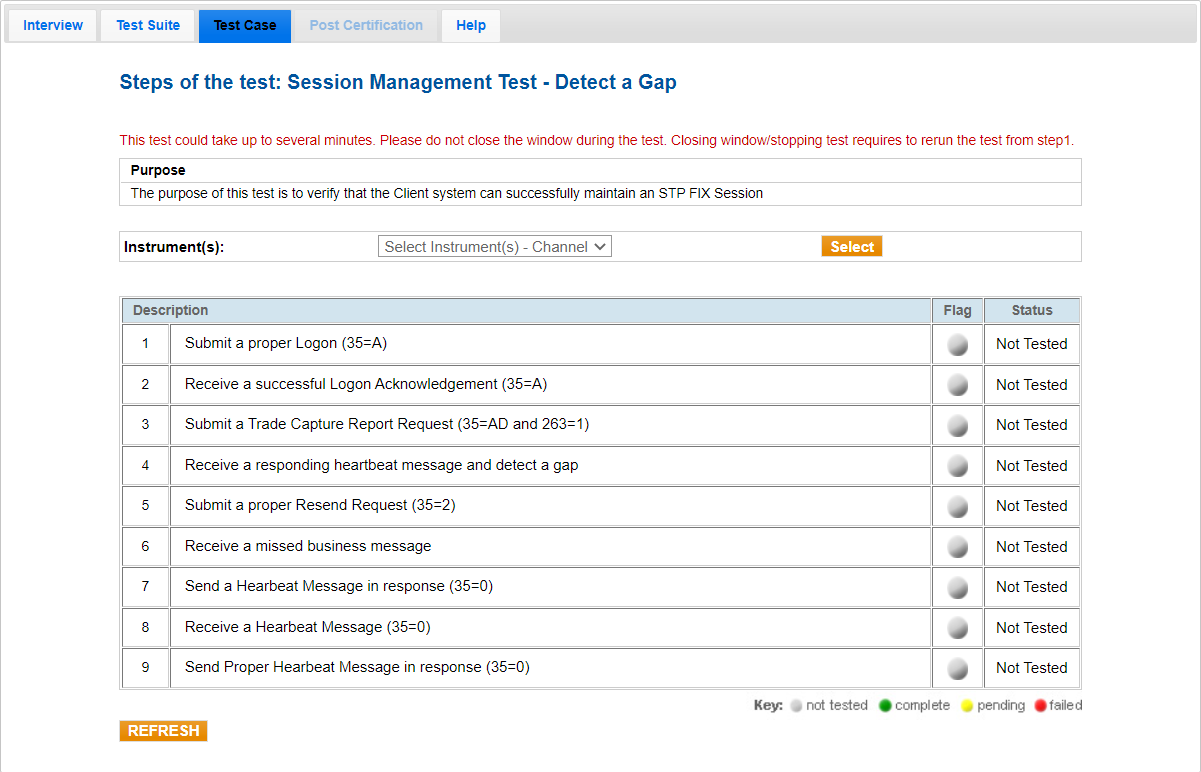Click flag icon for step 8 Receive Hearbeat
Image resolution: width=1201 pixels, height=772 pixels.
coord(957,628)
